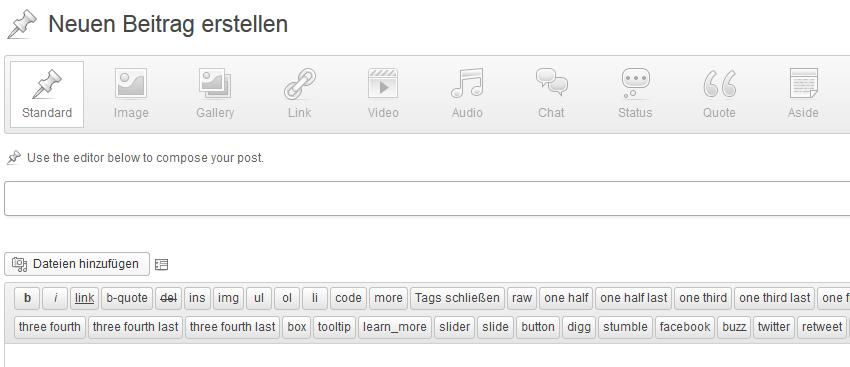Insert bold tag with the b button
The height and width of the screenshot is (367, 850).
[x=27, y=298]
